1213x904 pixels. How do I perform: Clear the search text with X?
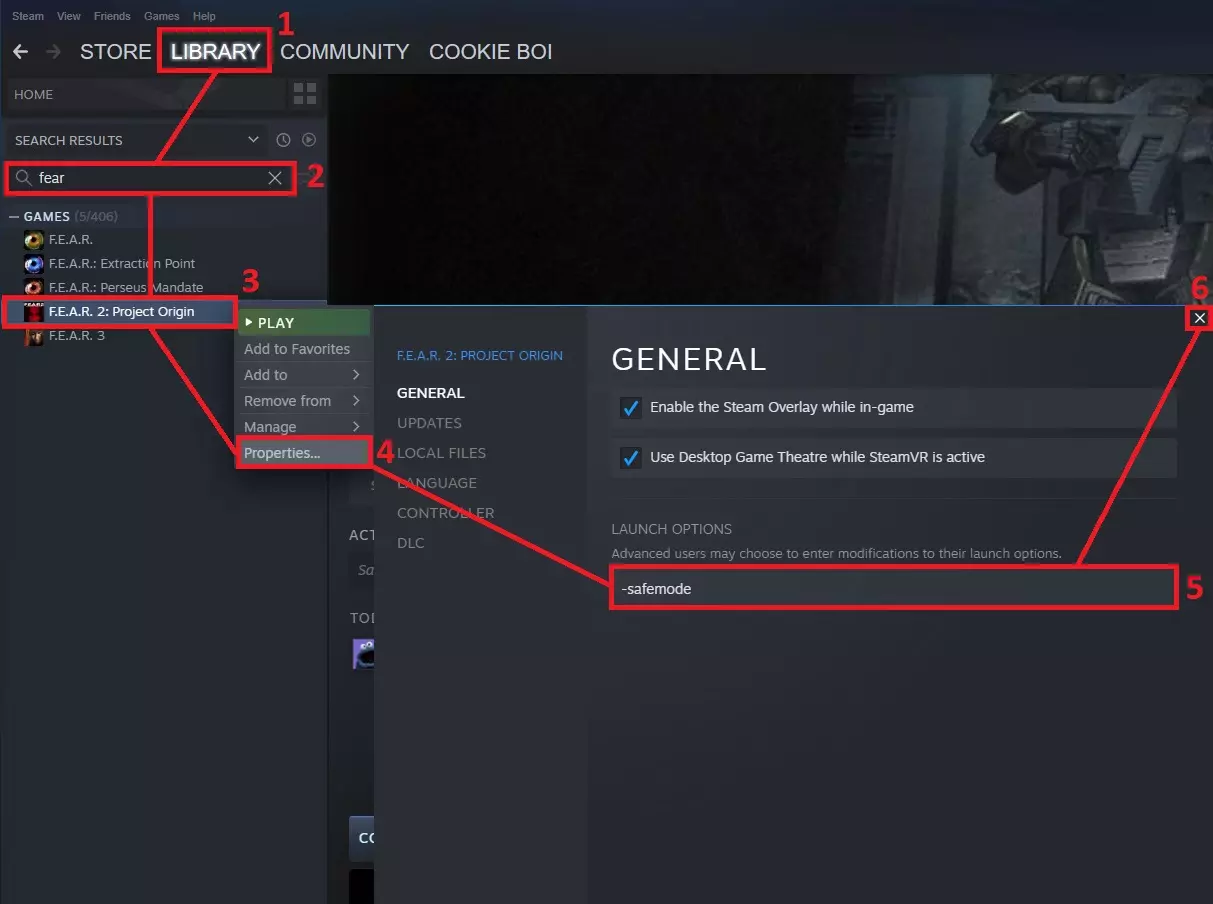[275, 178]
